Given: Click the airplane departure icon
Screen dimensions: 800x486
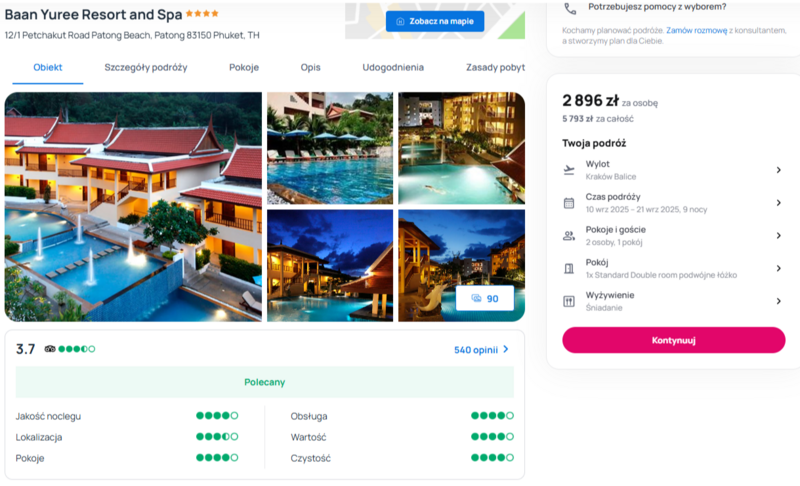Looking at the screenshot, I should [569, 170].
